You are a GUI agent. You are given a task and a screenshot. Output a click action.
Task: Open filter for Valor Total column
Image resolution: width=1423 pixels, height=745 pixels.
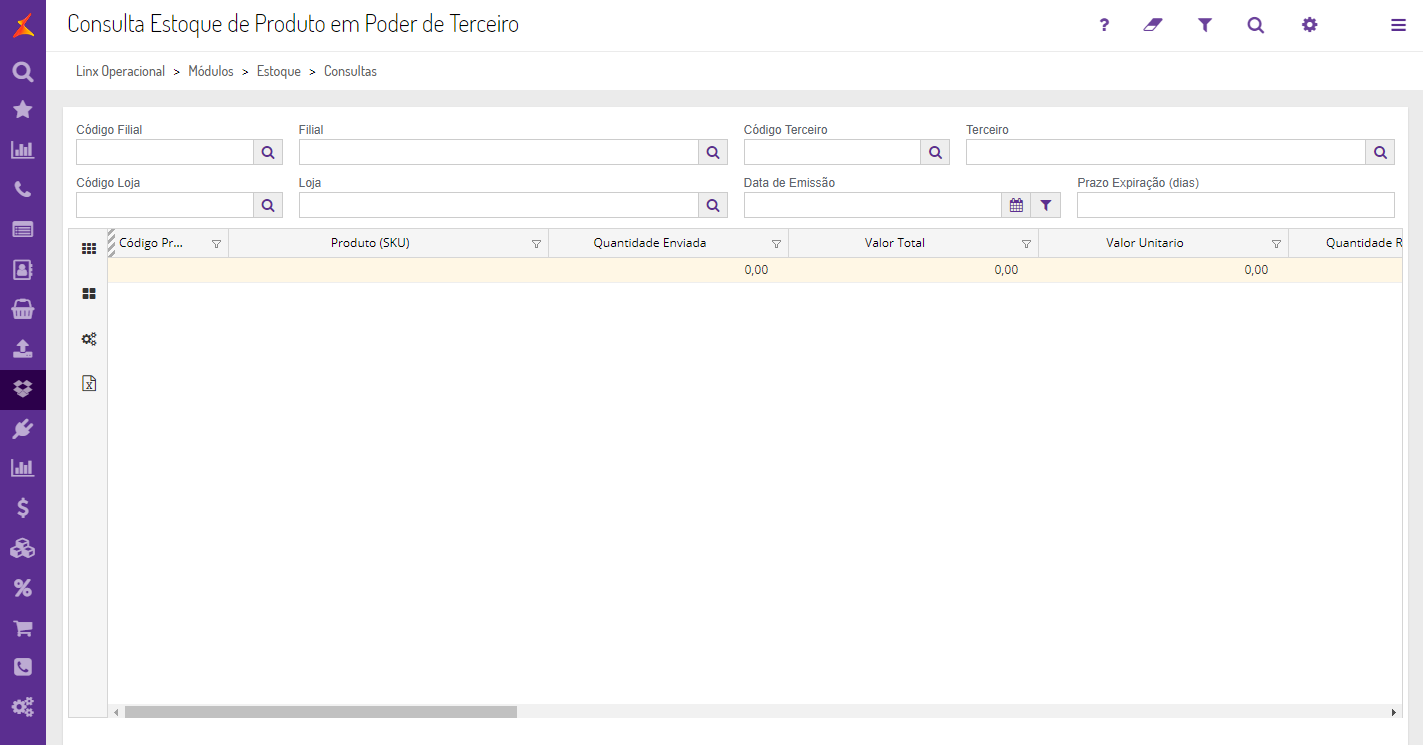1026,244
